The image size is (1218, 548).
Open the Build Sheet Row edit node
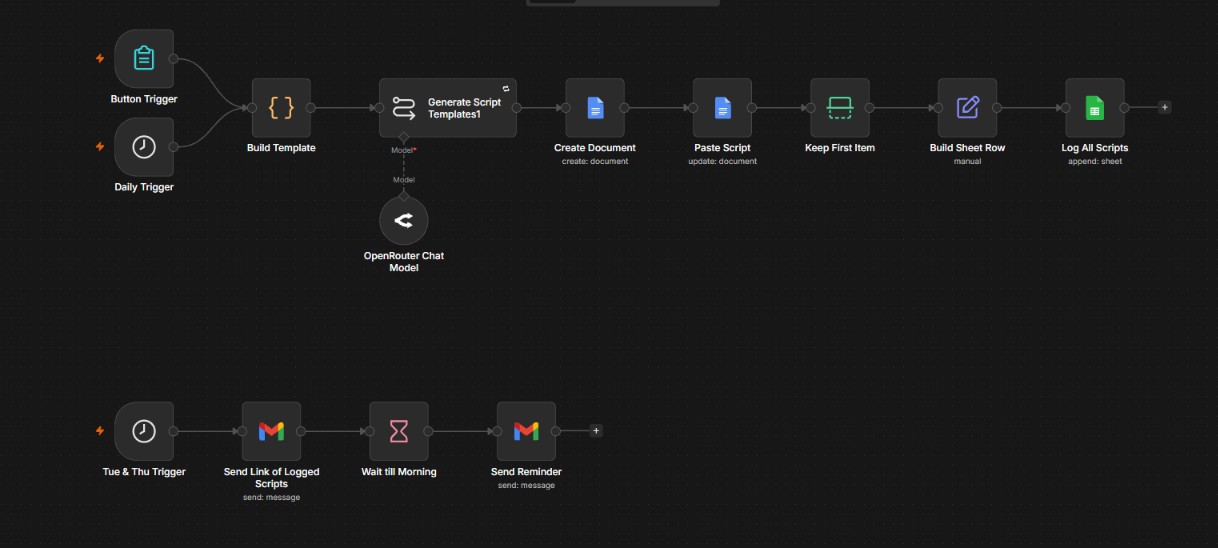coord(967,107)
